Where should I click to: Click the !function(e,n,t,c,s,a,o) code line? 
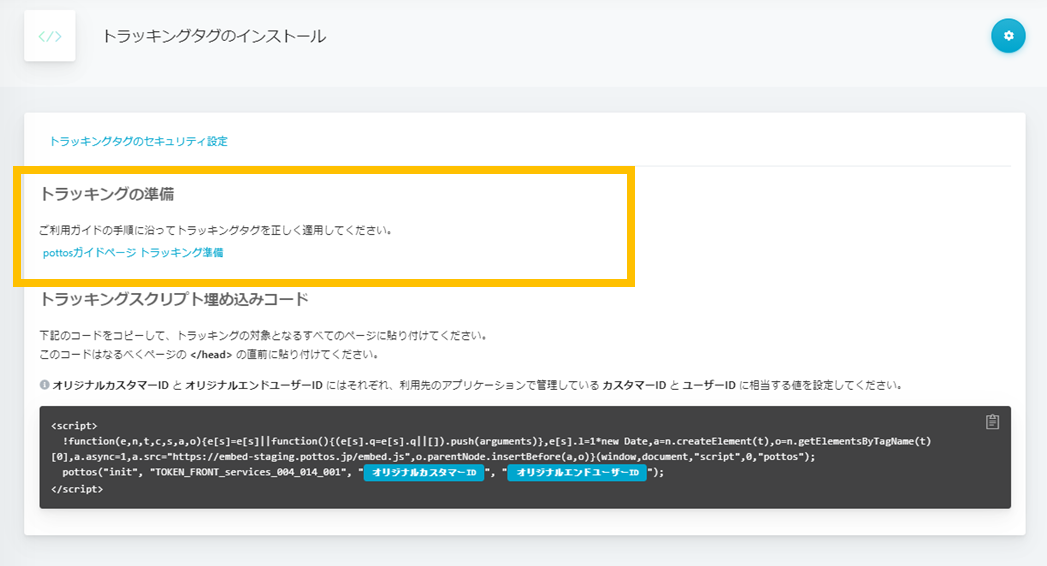497,441
